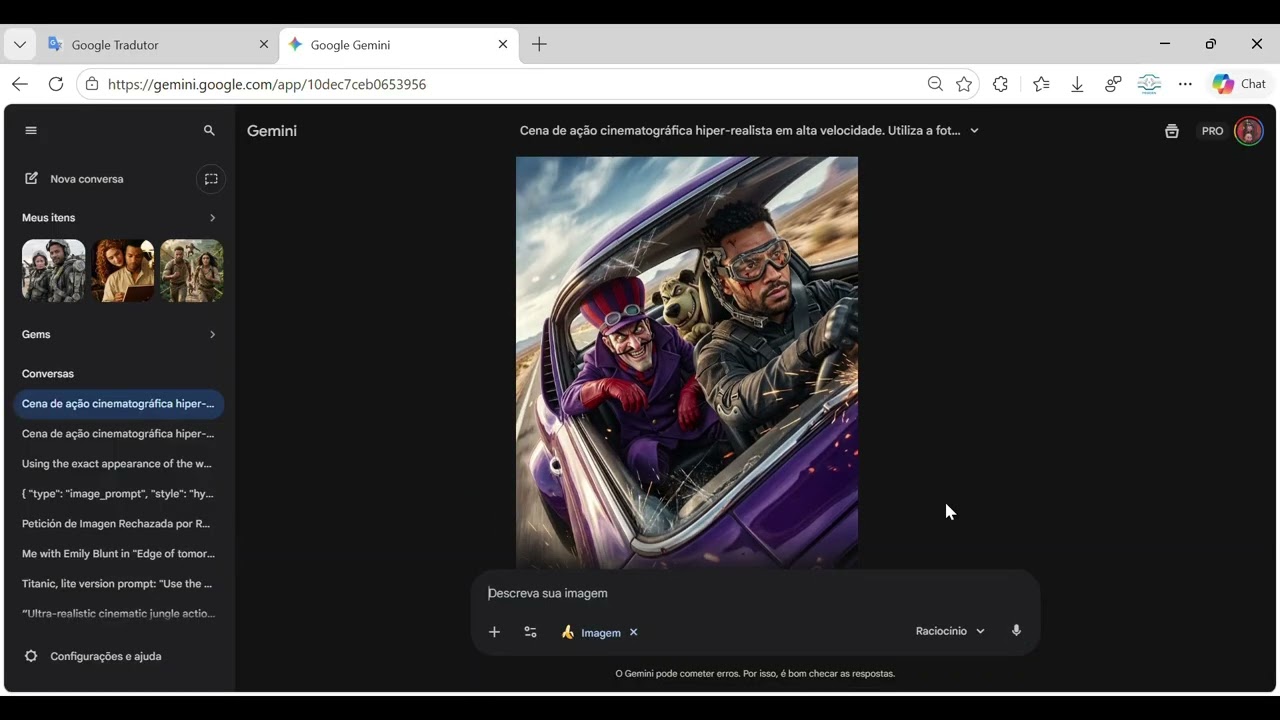Open 'Petición de Imagen Rechazada por R...' conversation
The width and height of the screenshot is (1280, 720).
118,524
